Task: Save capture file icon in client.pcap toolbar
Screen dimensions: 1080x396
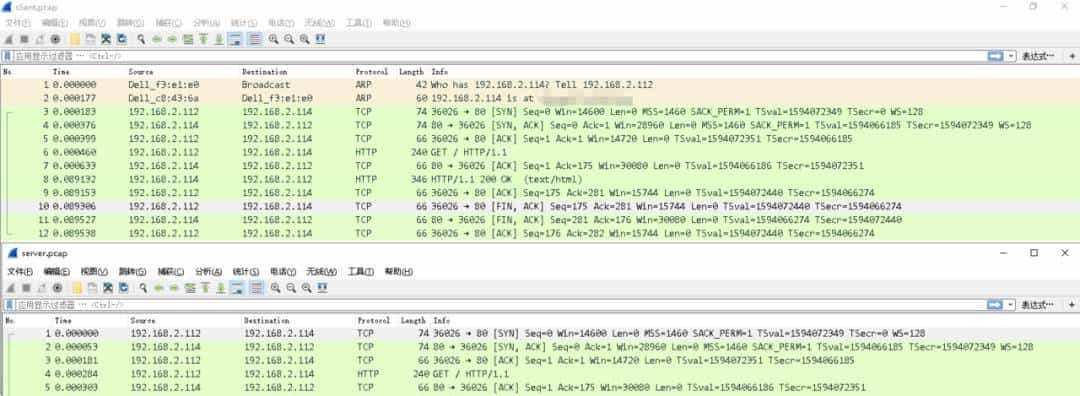Action: pyautogui.click(x=90, y=39)
